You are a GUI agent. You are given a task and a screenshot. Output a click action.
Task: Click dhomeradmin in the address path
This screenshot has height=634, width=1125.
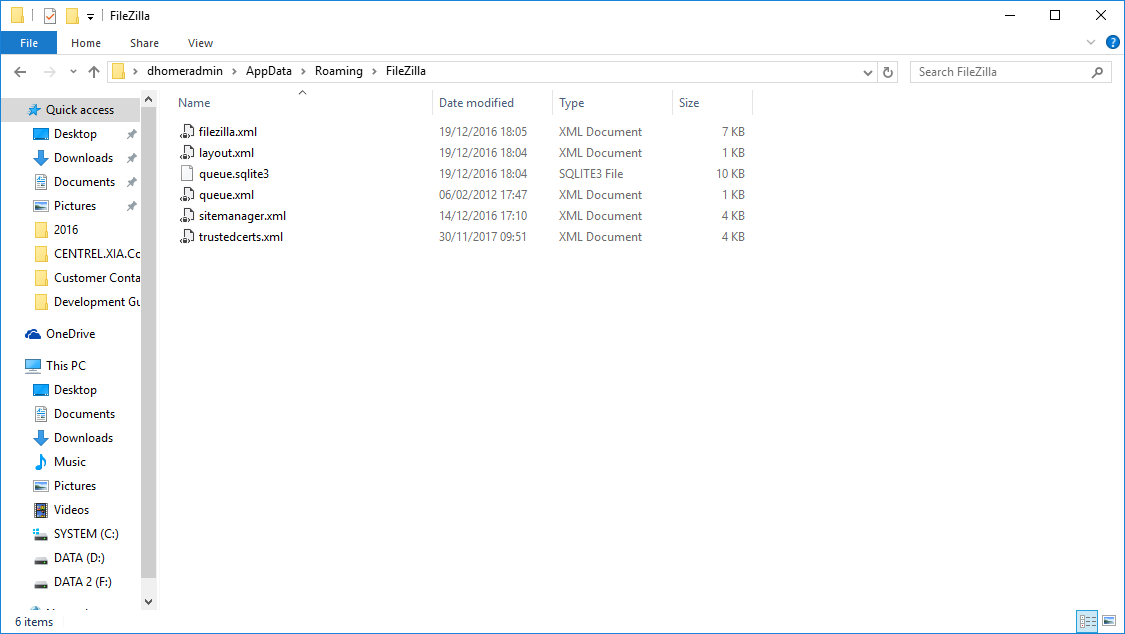point(184,71)
